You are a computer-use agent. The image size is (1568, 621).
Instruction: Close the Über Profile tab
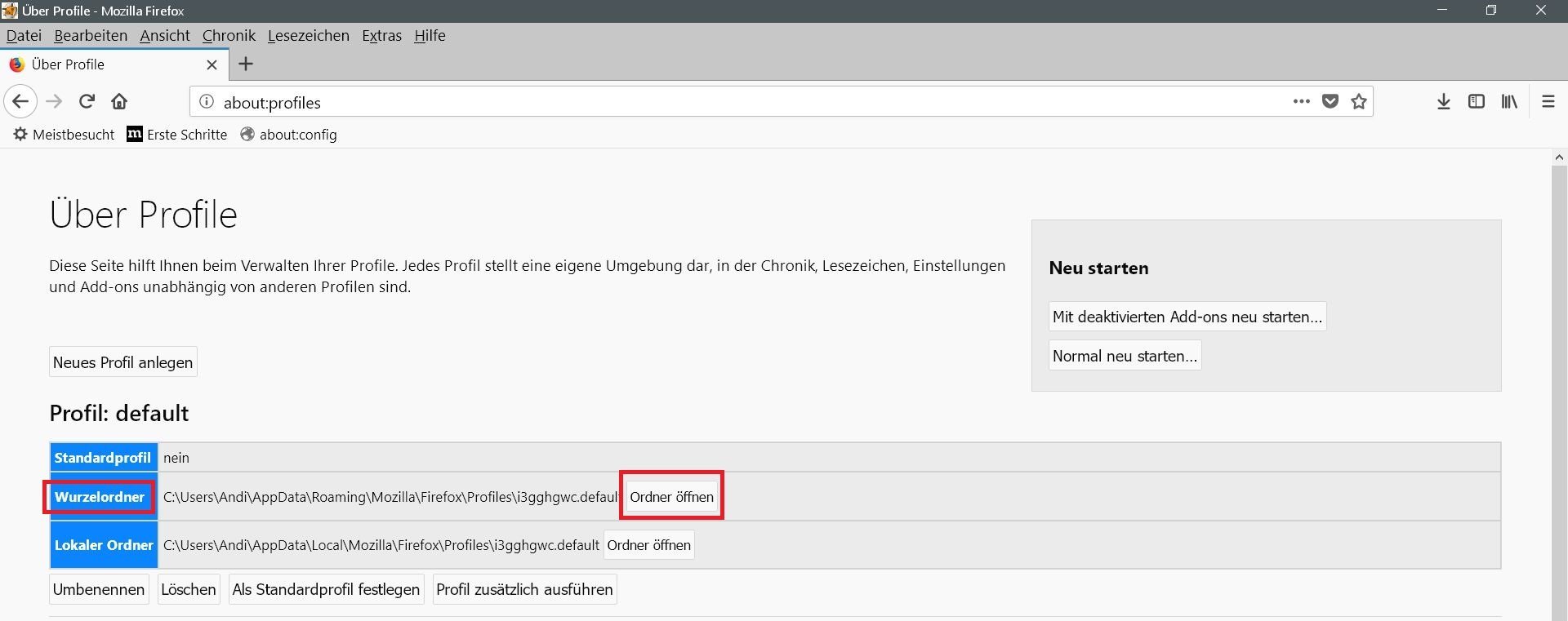click(x=212, y=64)
